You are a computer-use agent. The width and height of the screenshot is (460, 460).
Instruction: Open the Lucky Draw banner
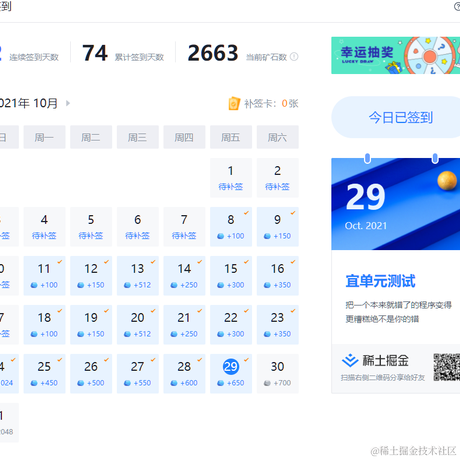coord(396,55)
